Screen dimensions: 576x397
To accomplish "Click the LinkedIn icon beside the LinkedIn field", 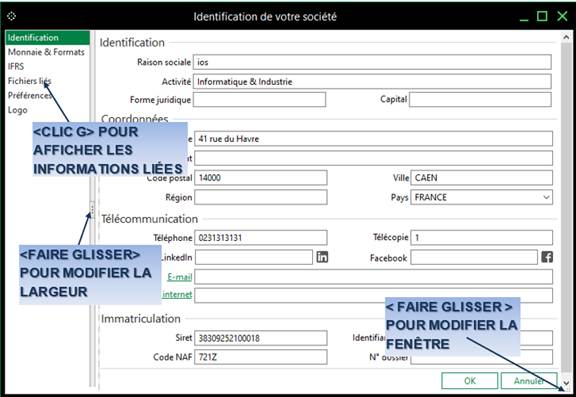I will point(322,257).
